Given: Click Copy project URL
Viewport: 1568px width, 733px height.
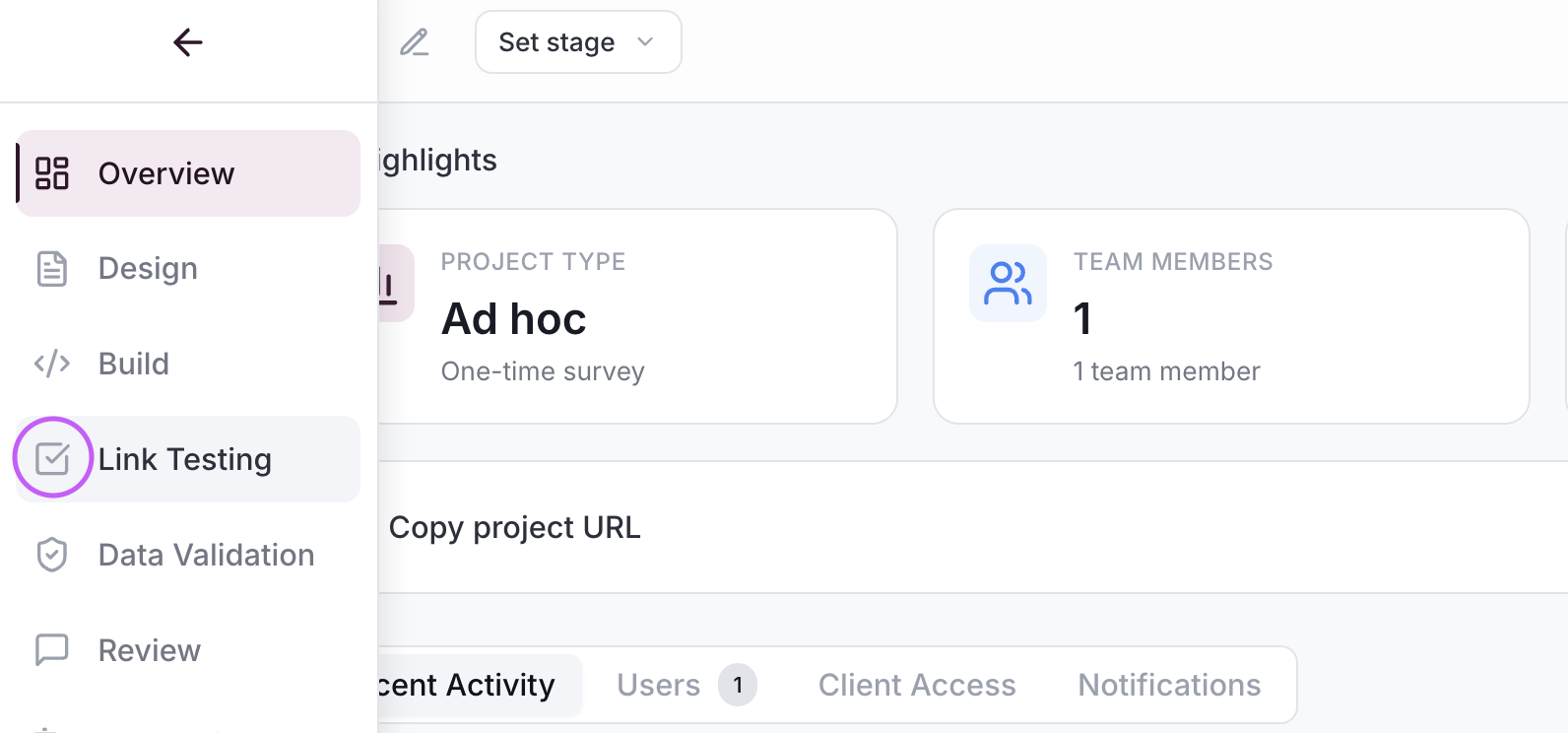Looking at the screenshot, I should click(x=514, y=528).
